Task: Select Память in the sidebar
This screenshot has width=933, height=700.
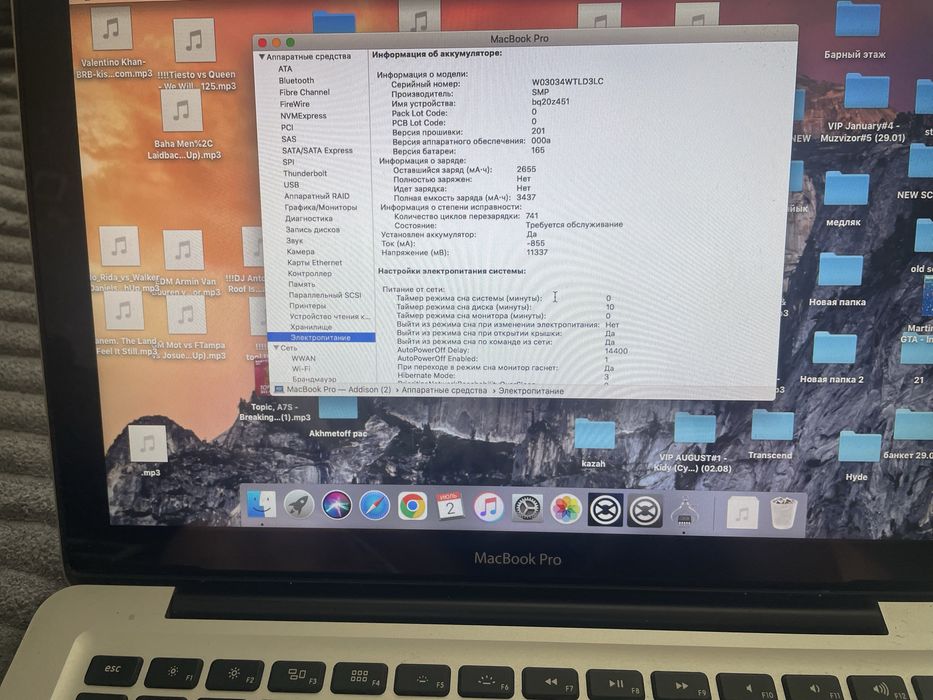Action: [302, 284]
